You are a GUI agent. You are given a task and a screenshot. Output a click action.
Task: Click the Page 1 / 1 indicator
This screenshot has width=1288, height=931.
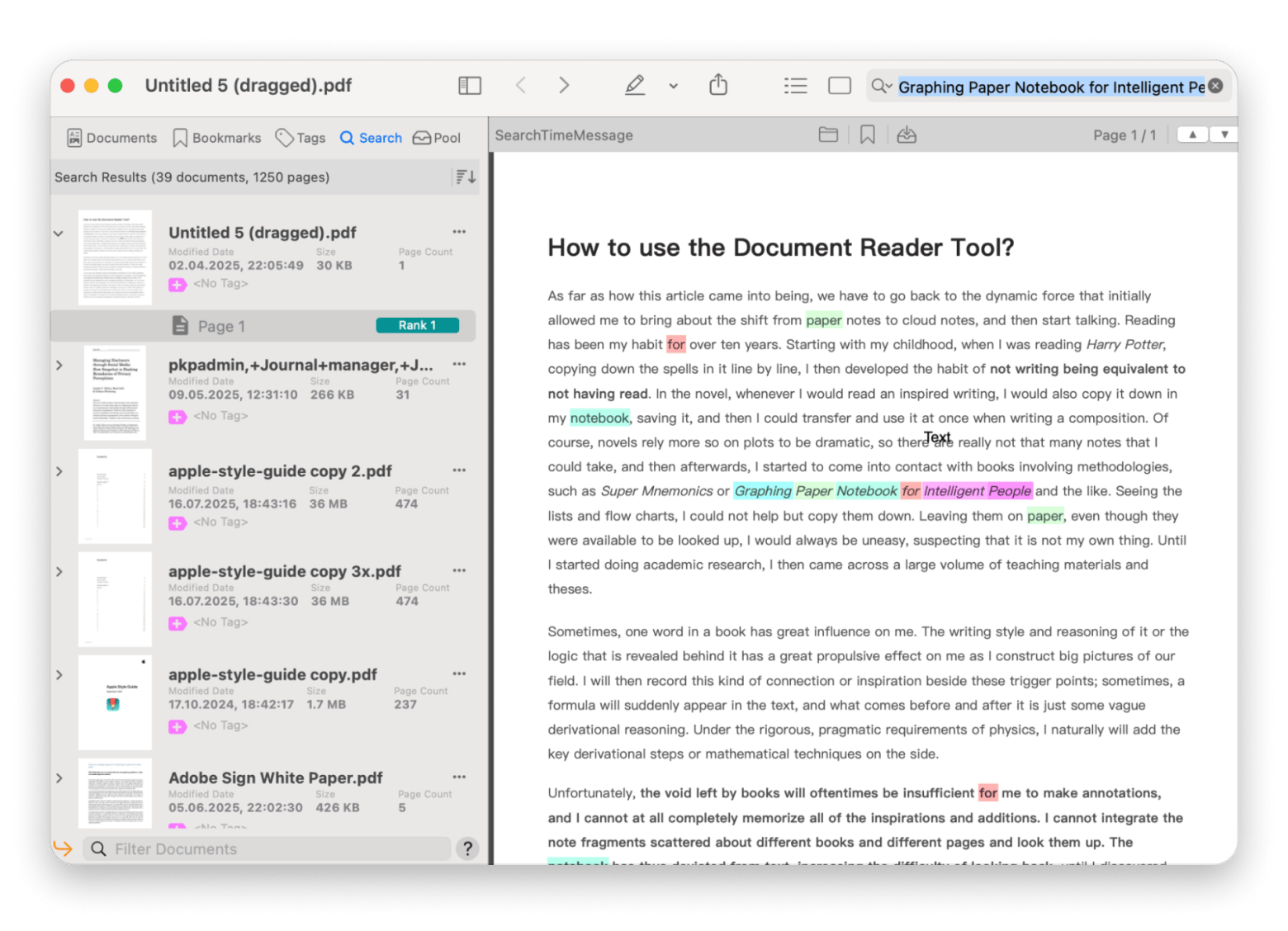[x=1125, y=135]
